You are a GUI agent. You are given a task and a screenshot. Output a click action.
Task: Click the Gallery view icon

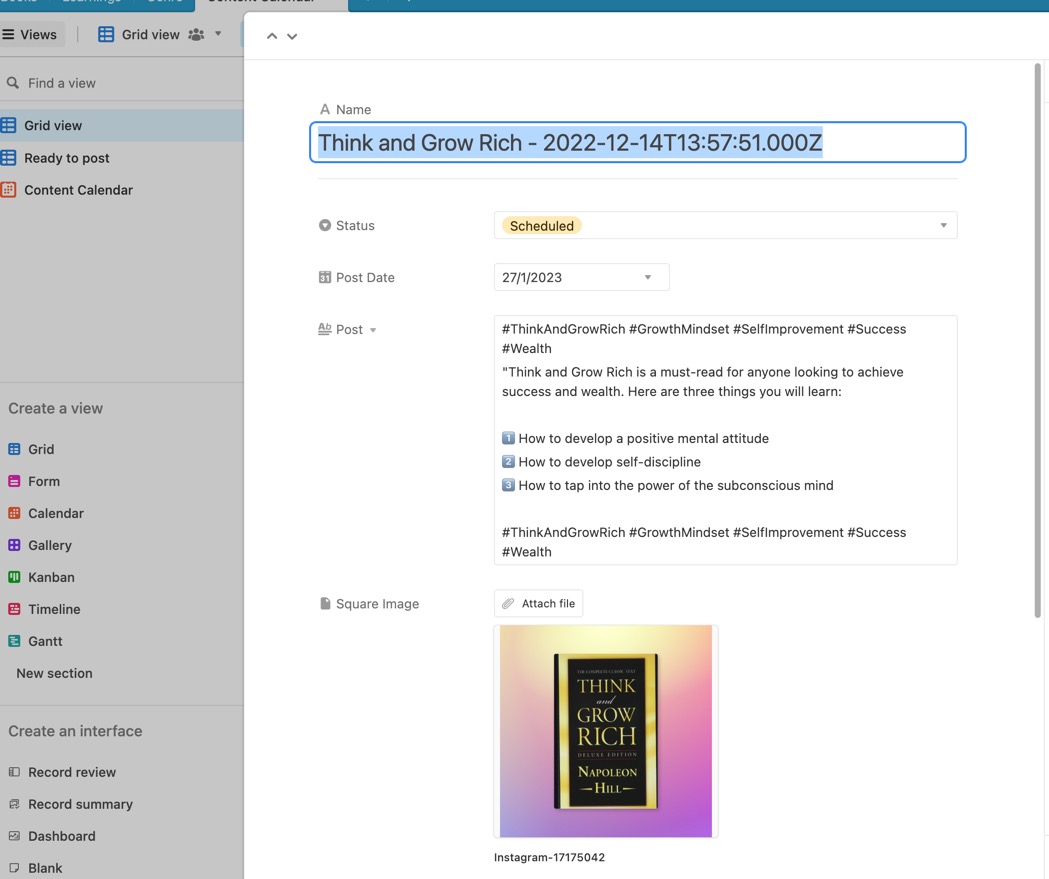[x=14, y=545]
